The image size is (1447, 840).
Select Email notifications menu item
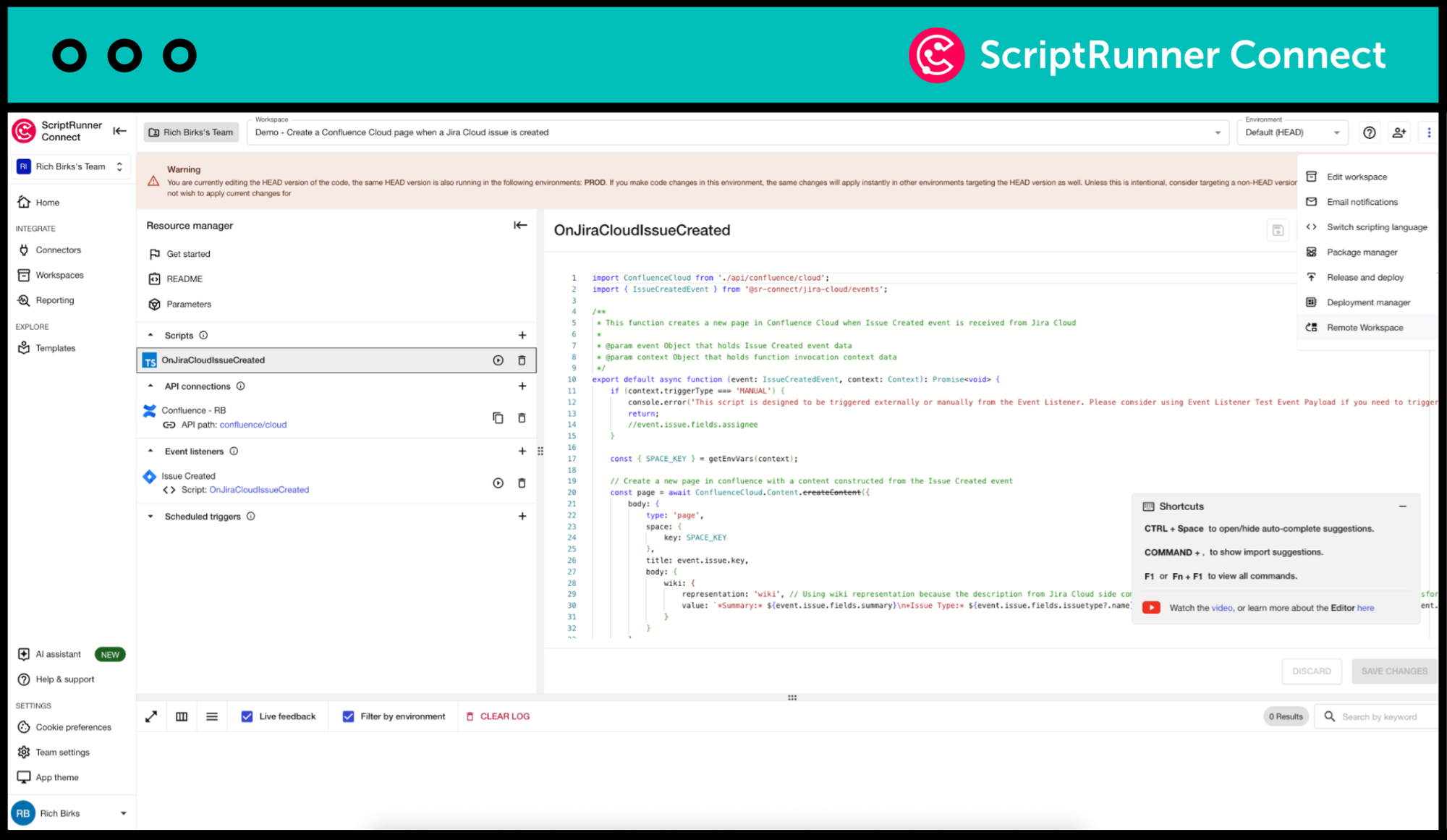tap(1367, 202)
